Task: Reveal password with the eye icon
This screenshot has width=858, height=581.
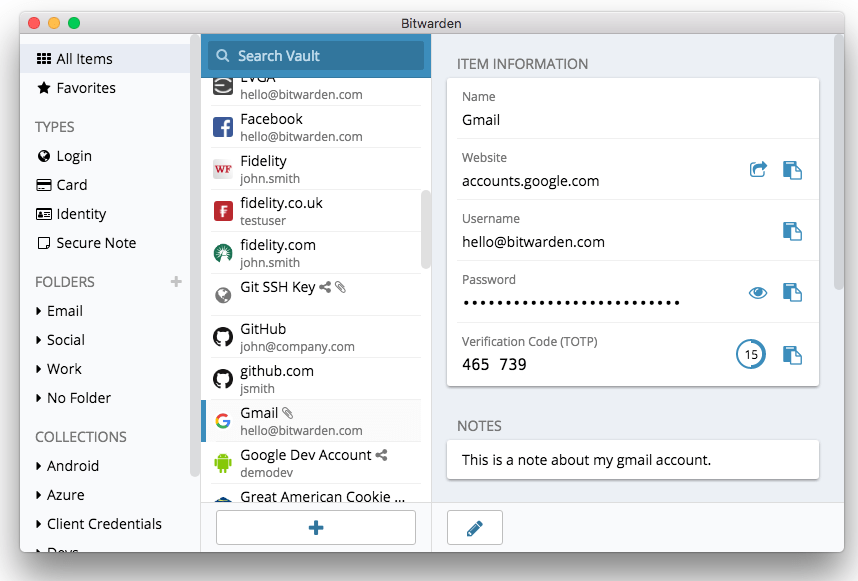Action: click(758, 292)
